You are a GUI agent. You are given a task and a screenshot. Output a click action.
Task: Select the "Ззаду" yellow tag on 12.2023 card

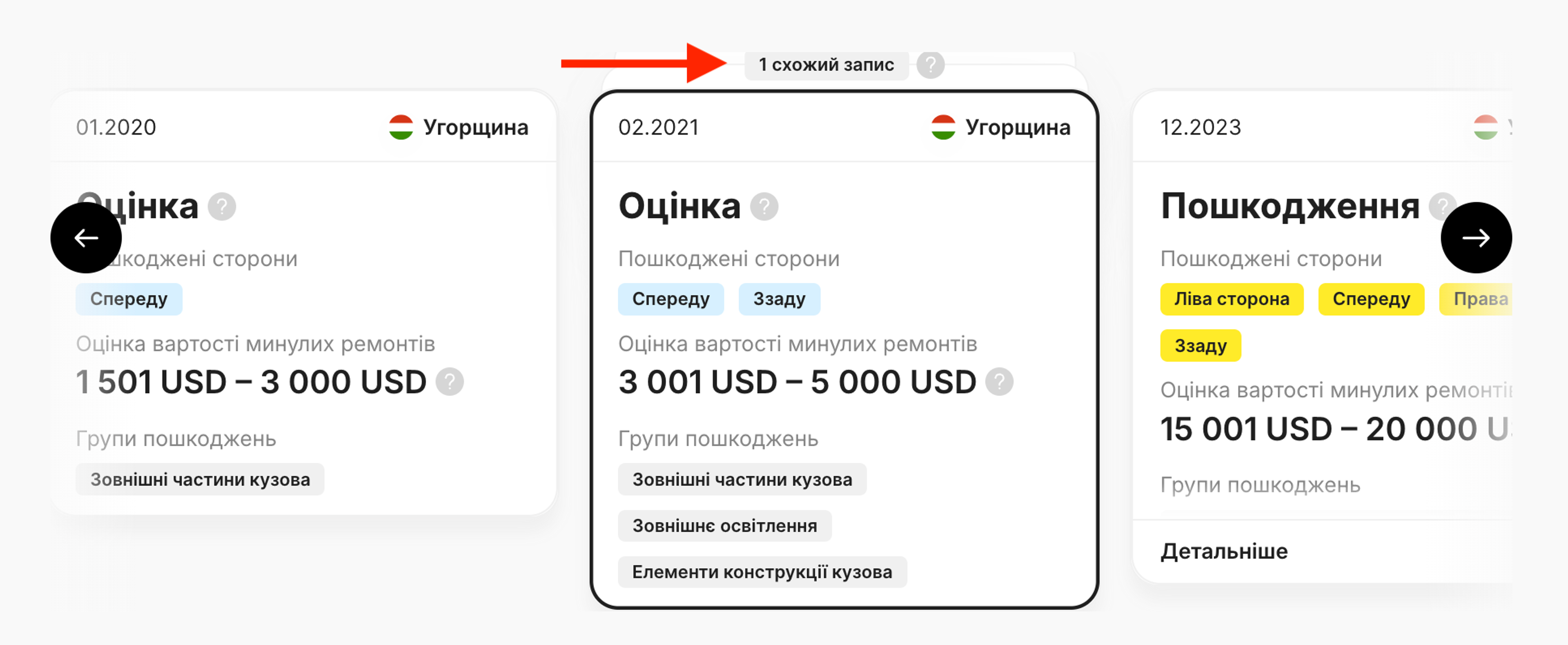pyautogui.click(x=1200, y=346)
